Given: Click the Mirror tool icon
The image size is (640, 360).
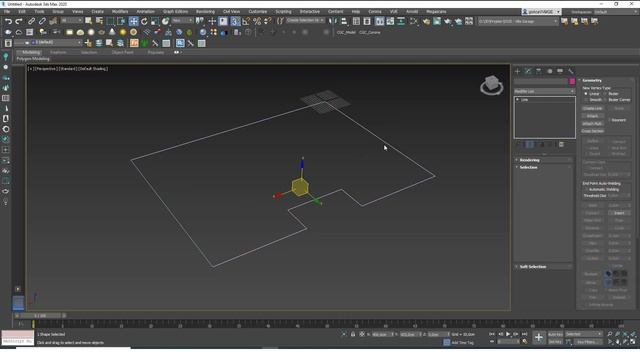Looking at the screenshot, I should (333, 21).
